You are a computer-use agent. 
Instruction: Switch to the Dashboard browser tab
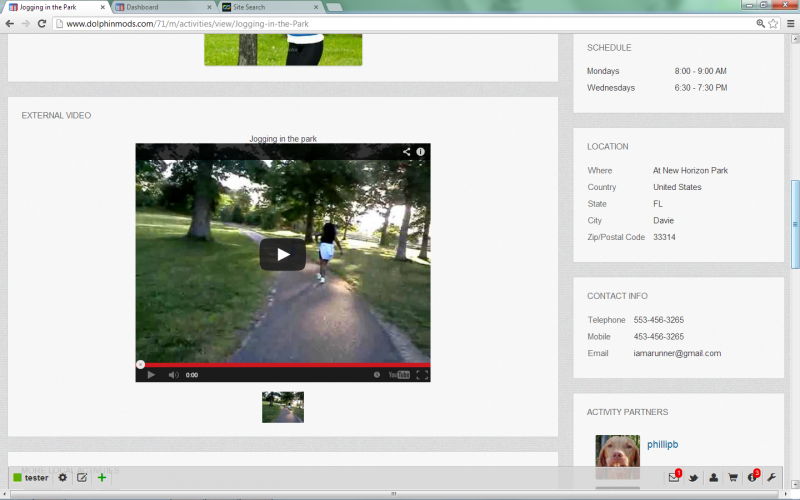[x=161, y=7]
